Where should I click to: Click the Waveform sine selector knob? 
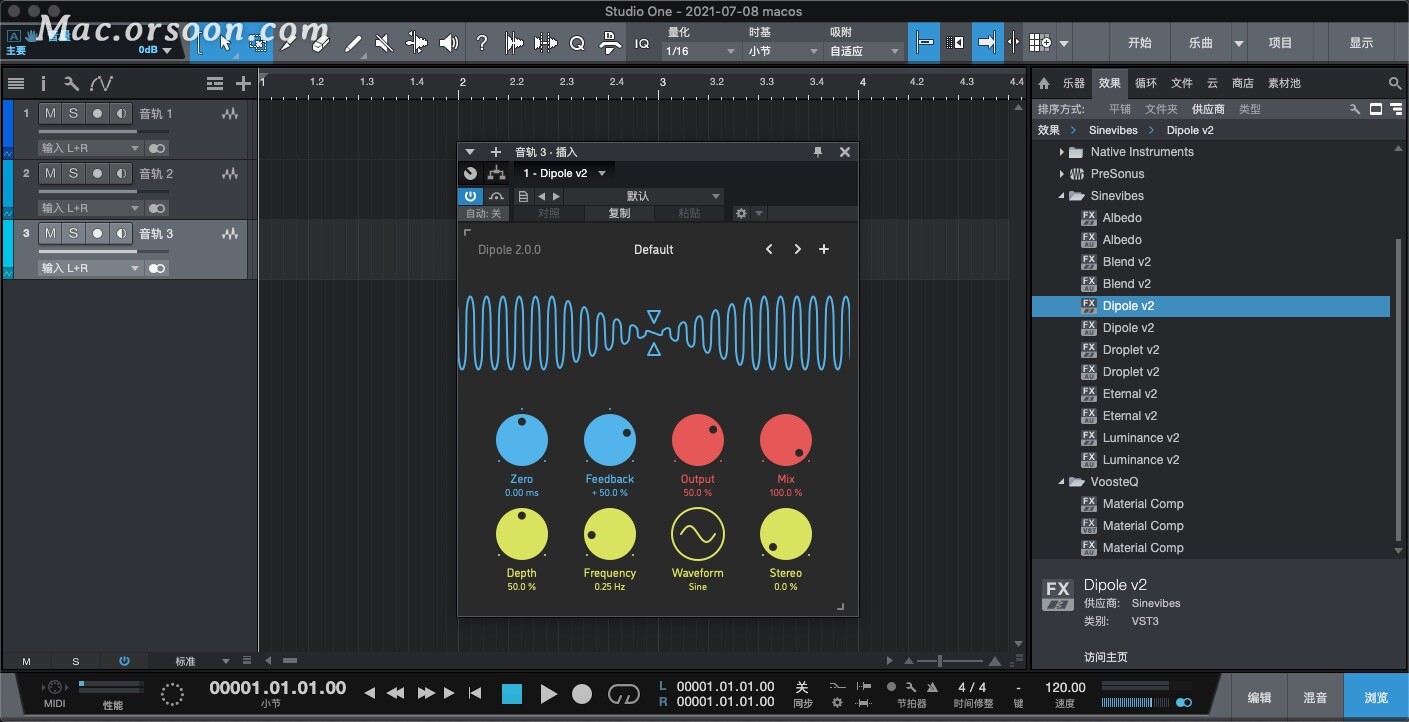[x=698, y=534]
